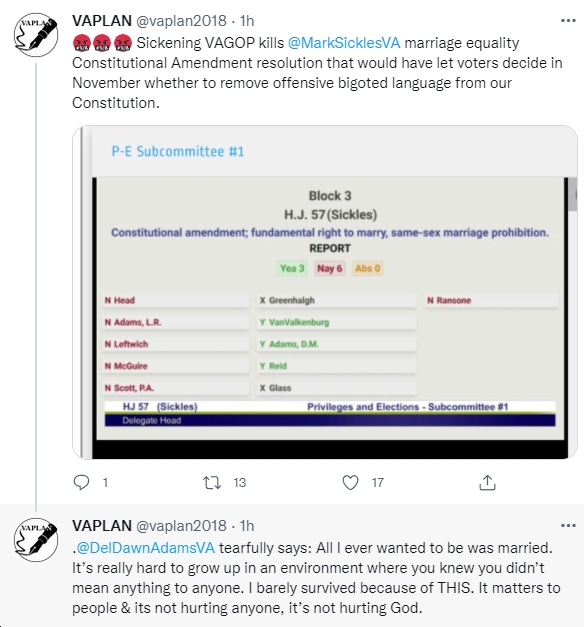
Task: Open the second tweet's three-dot menu
Action: [568, 525]
